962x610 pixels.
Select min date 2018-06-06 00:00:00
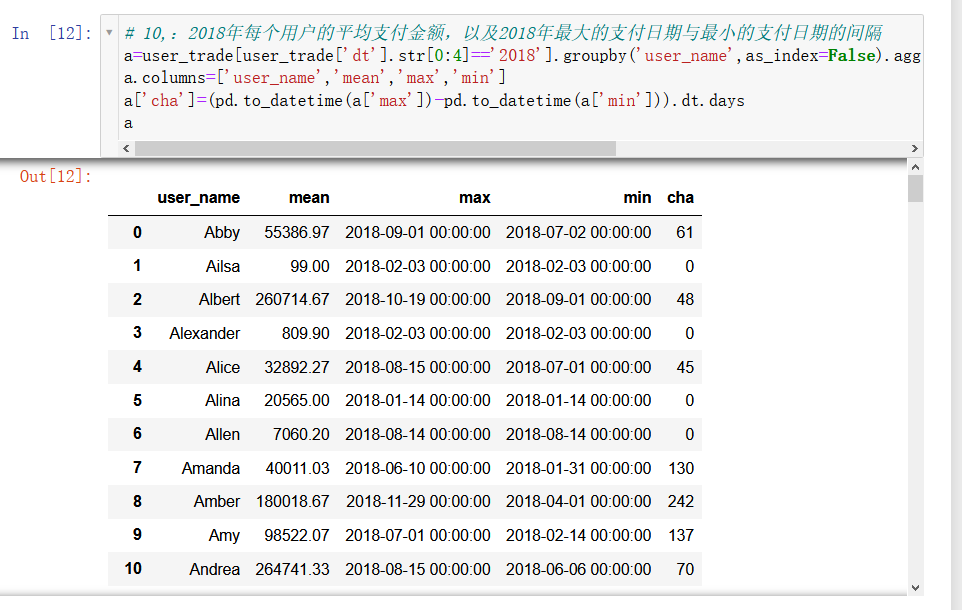pos(579,569)
